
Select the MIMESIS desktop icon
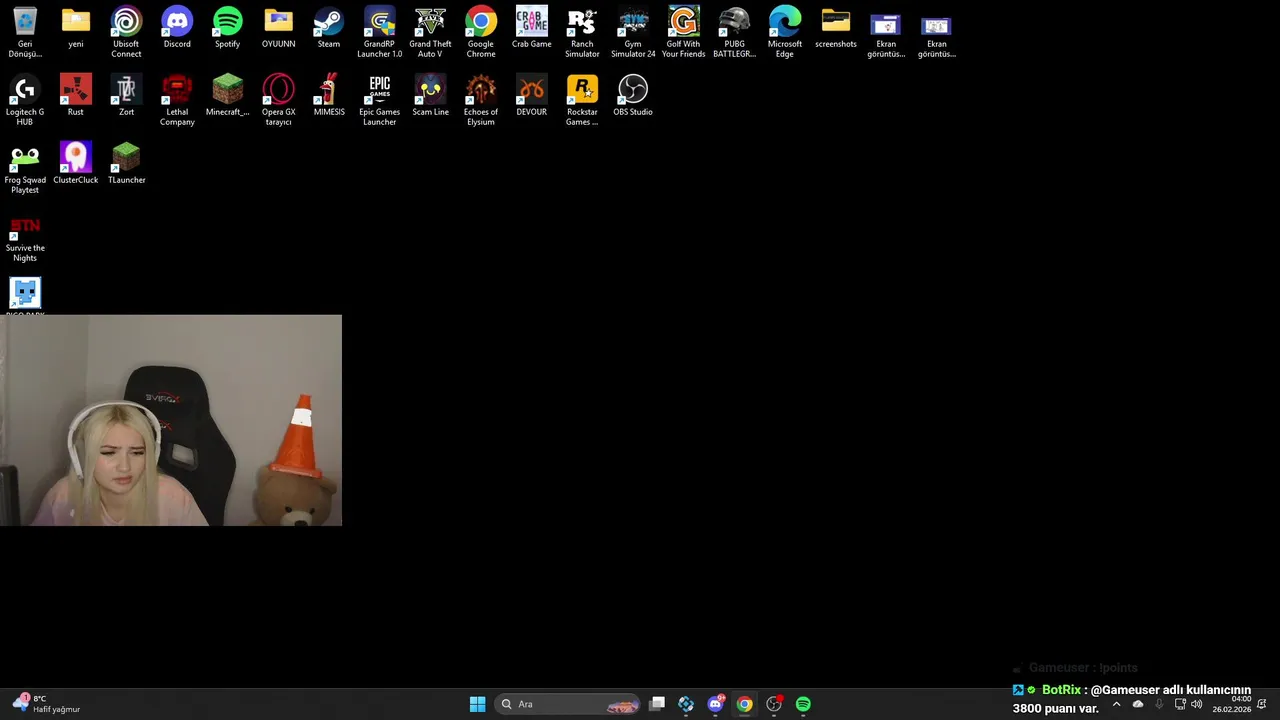(x=328, y=96)
